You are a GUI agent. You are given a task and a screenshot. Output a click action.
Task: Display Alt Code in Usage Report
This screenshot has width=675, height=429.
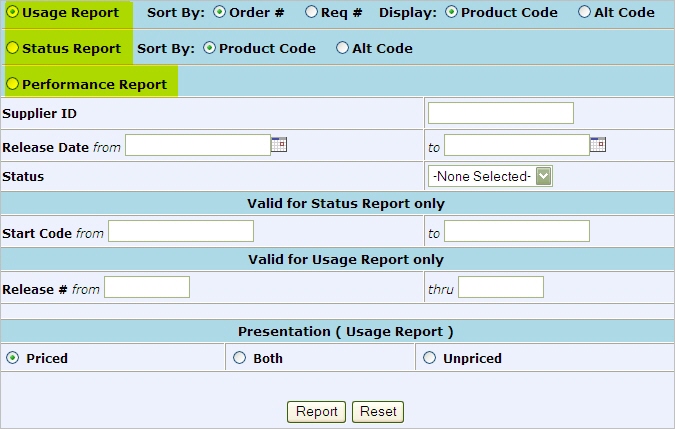(x=584, y=12)
